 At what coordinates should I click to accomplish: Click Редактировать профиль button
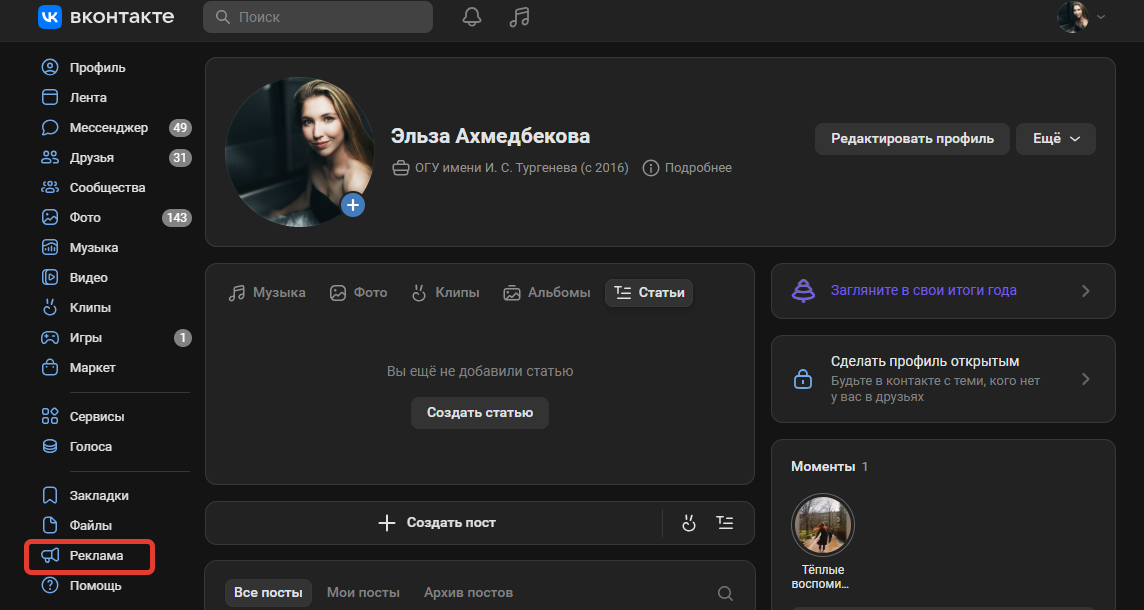912,139
